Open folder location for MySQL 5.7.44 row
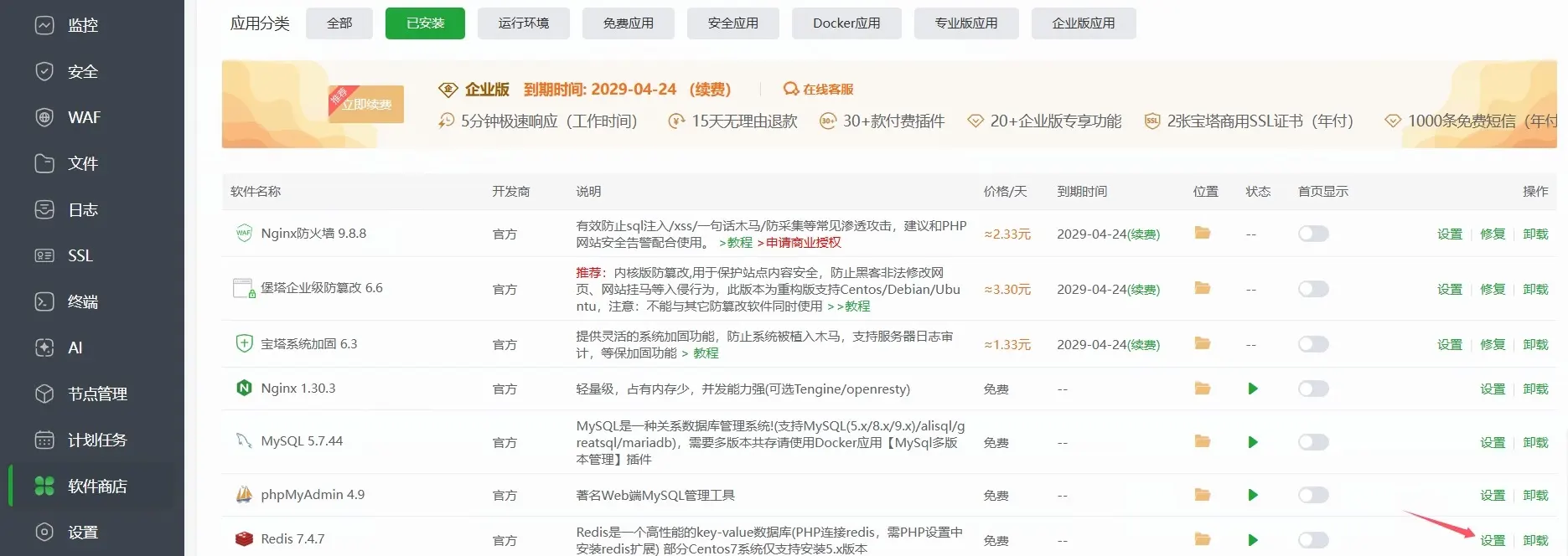This screenshot has height=556, width=1568. [x=1203, y=441]
